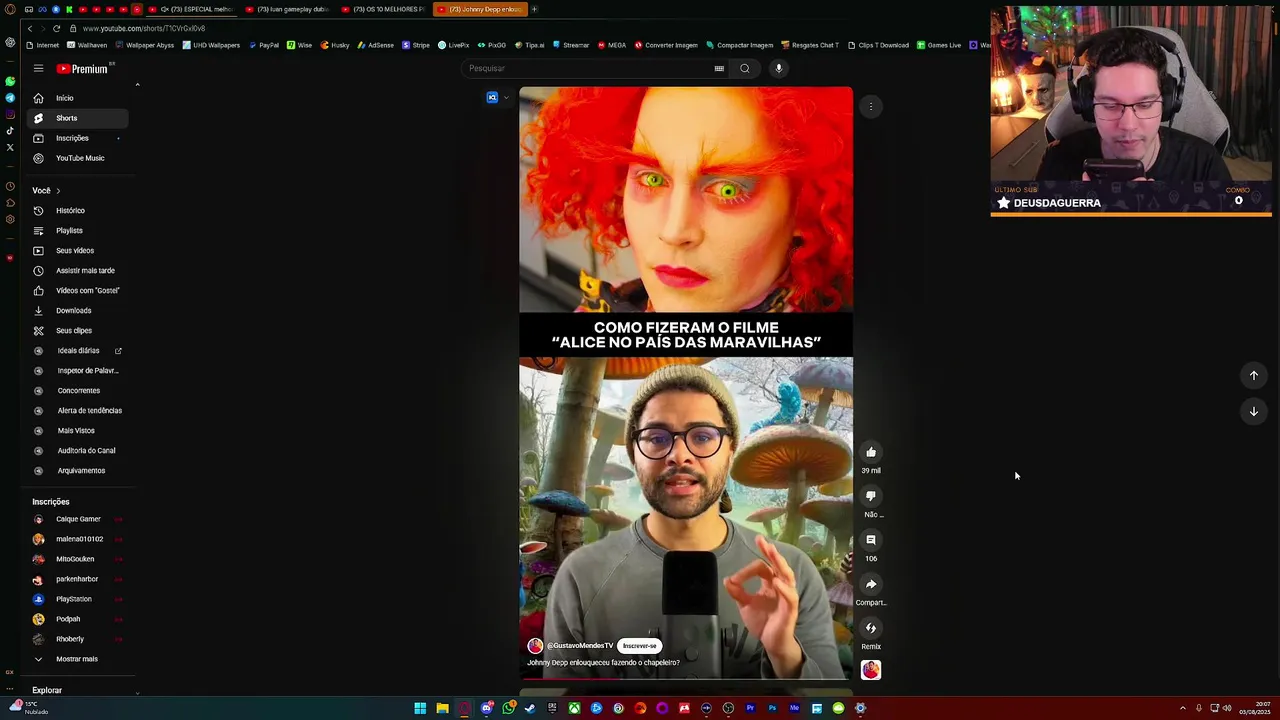1280x720 pixels.
Task: Click the YouTube Premium logo
Action: [x=82, y=69]
